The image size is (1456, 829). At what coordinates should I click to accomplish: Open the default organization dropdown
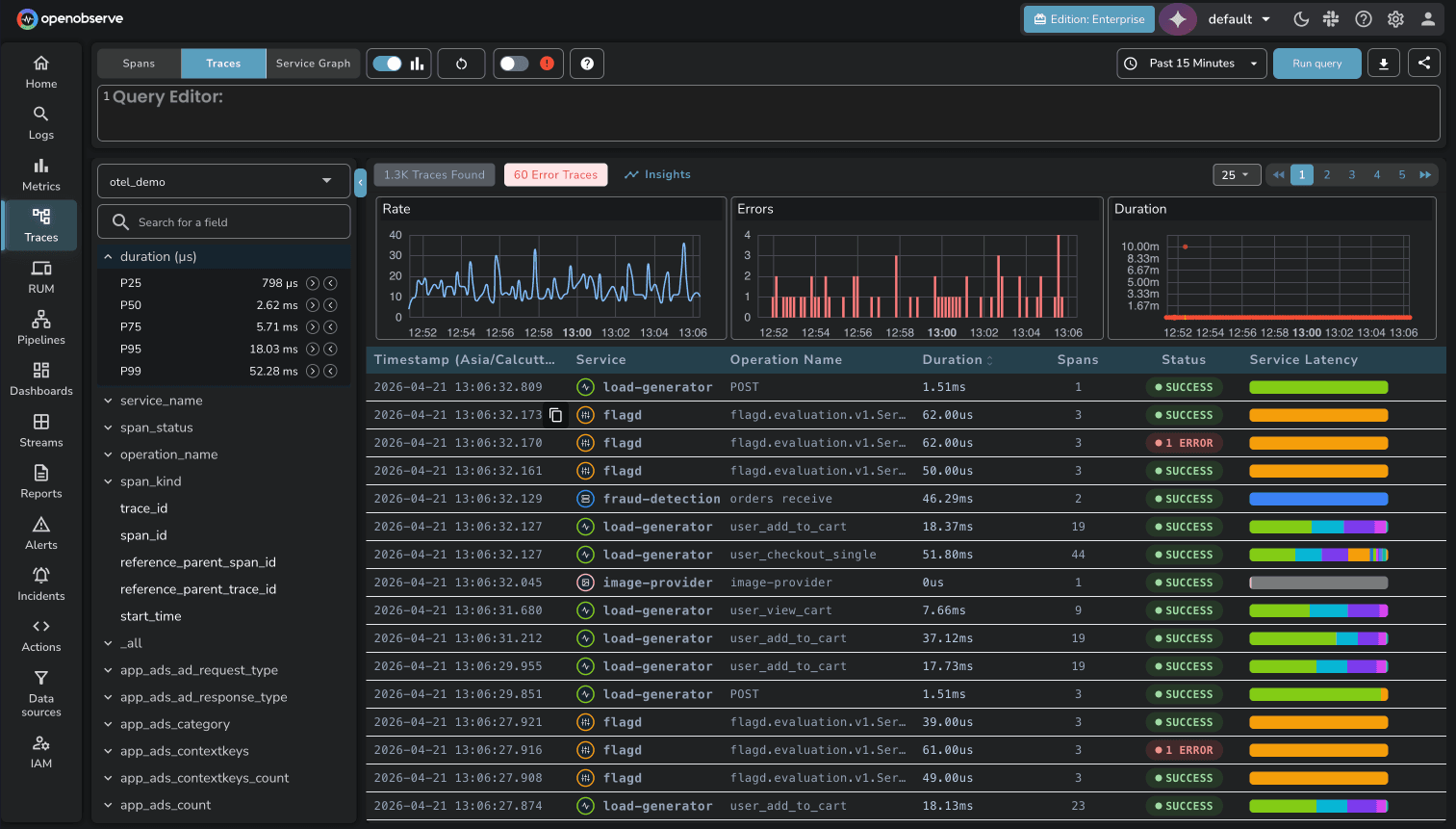(x=1239, y=19)
